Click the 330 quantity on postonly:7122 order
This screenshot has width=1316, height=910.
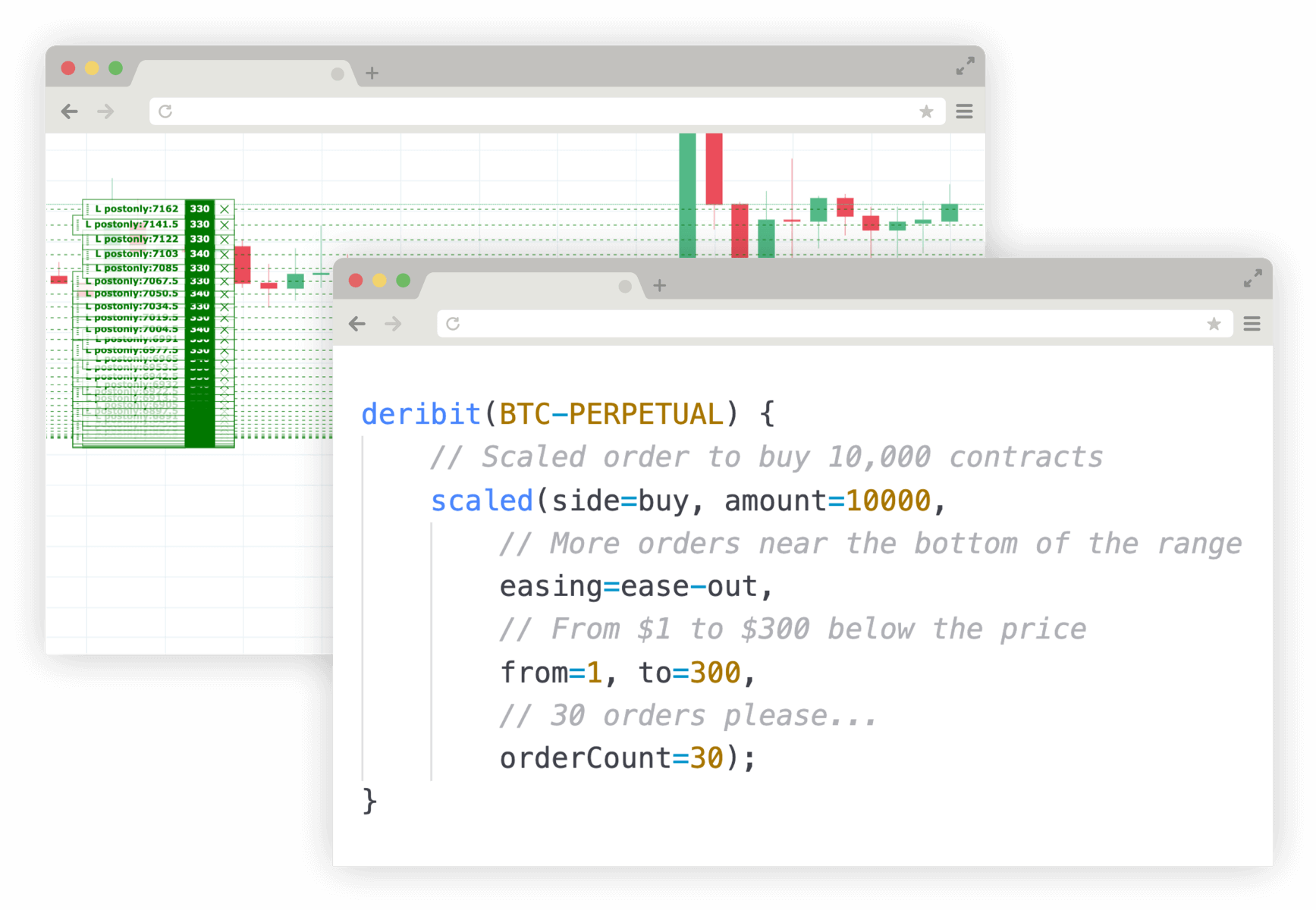[199, 239]
